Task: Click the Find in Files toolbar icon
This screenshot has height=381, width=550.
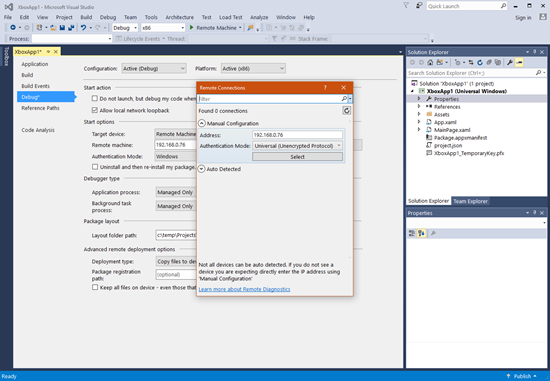Action: click(250, 27)
